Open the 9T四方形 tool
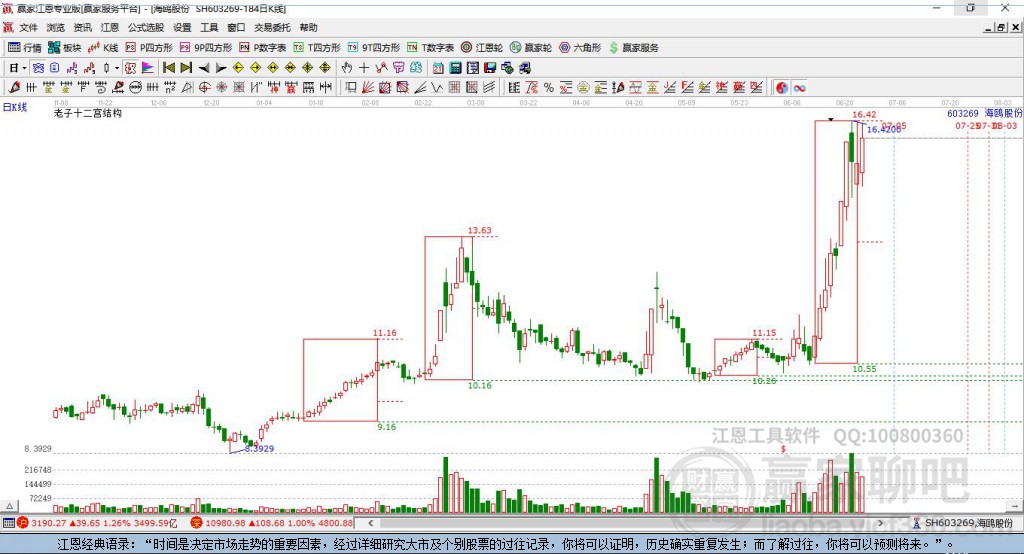 [x=374, y=48]
